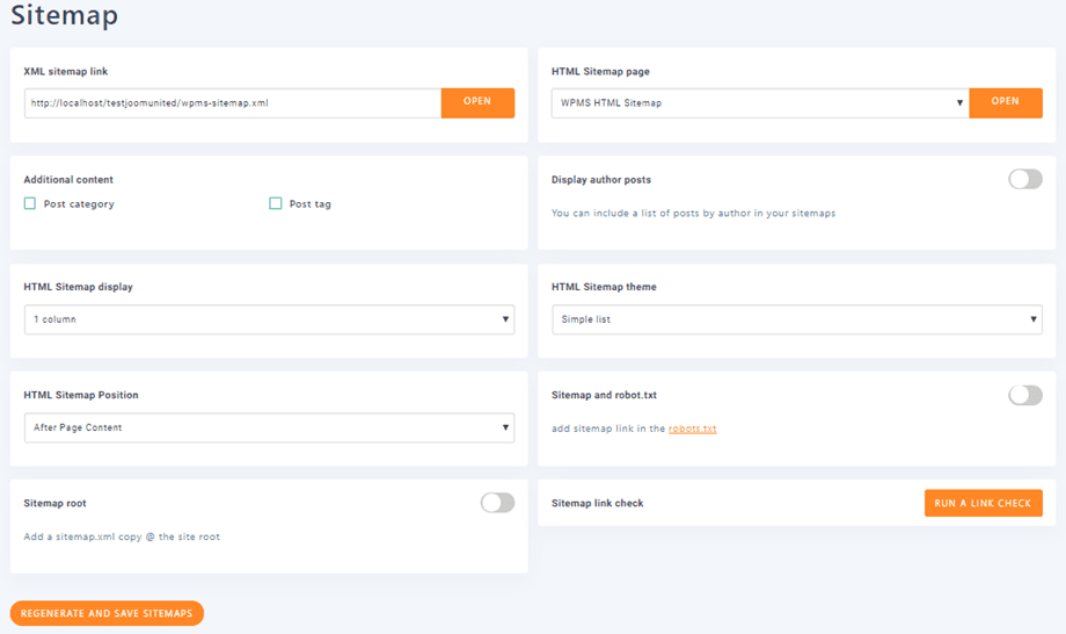Image resolution: width=1066 pixels, height=634 pixels.
Task: Follow the robots.txt link
Action: click(x=692, y=429)
